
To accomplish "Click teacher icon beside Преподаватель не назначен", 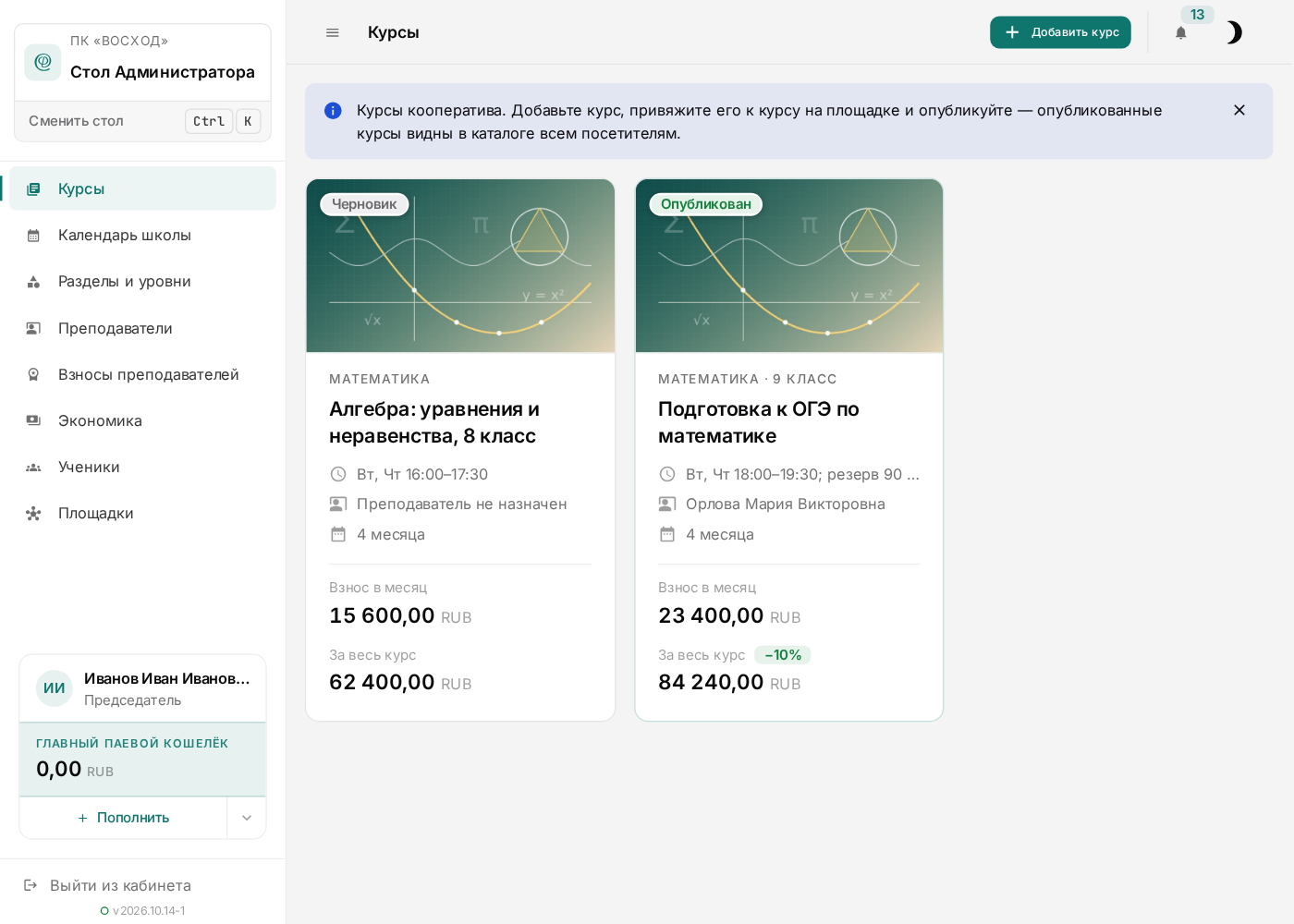I will pyautogui.click(x=338, y=504).
